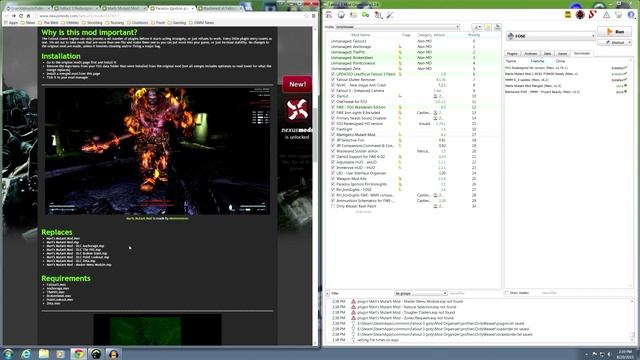The height and width of the screenshot is (360, 640).
Task: Sort by Mod Name column header
Action: tap(360, 35)
